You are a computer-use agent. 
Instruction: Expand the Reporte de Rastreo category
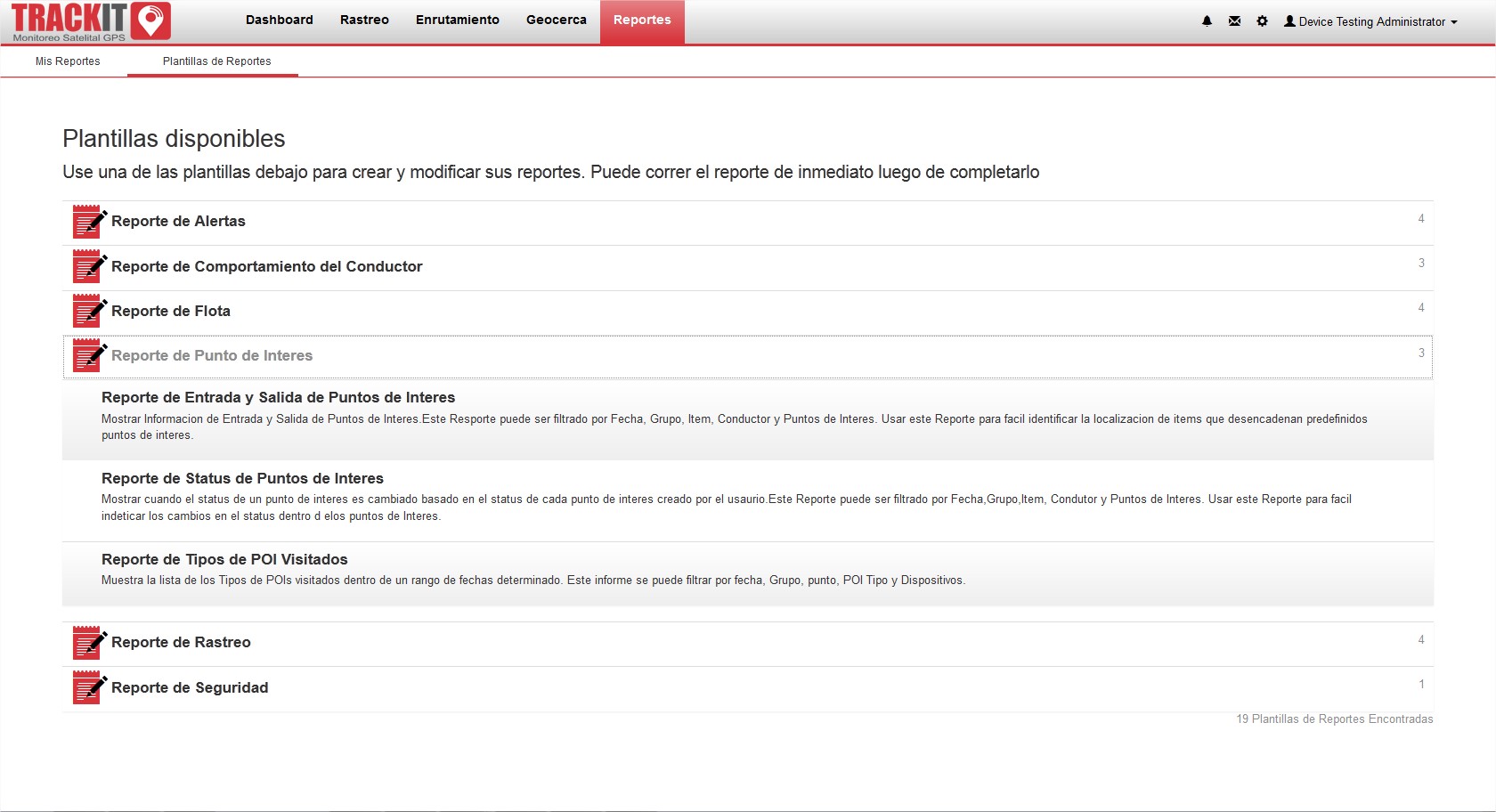pos(181,643)
